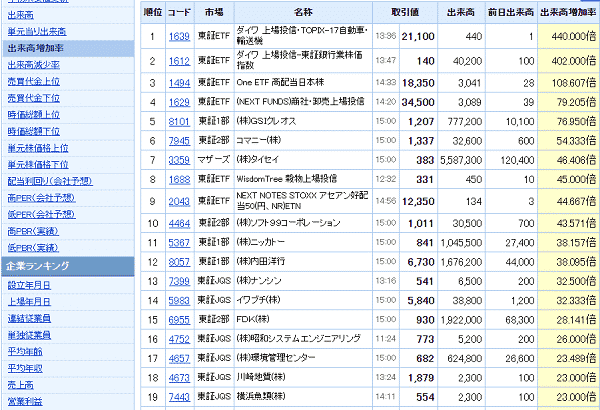
Task: Click the 前日出来高 column header
Action: click(511, 12)
